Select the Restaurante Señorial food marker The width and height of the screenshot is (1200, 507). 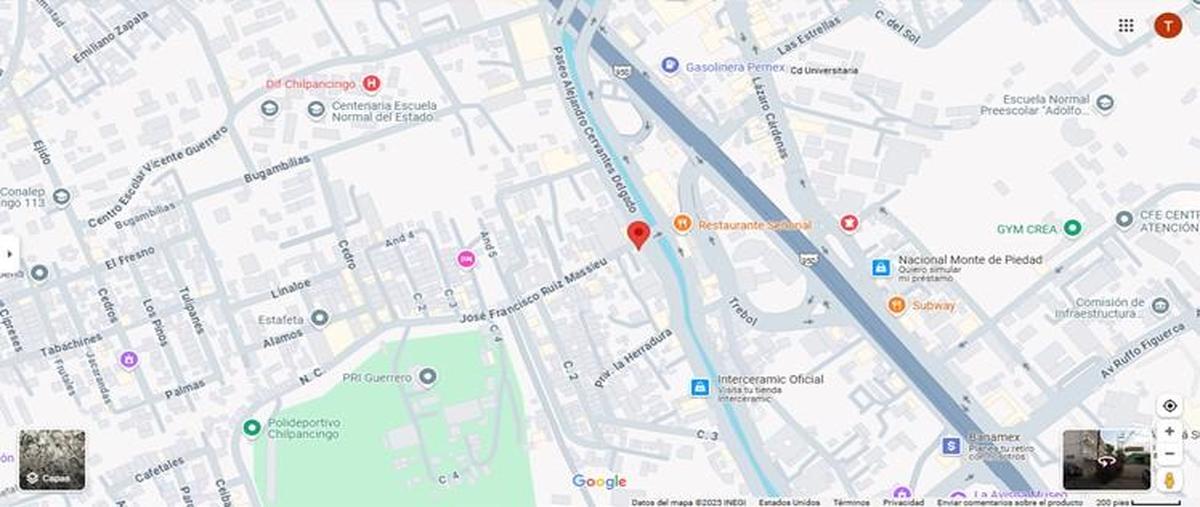(x=683, y=223)
